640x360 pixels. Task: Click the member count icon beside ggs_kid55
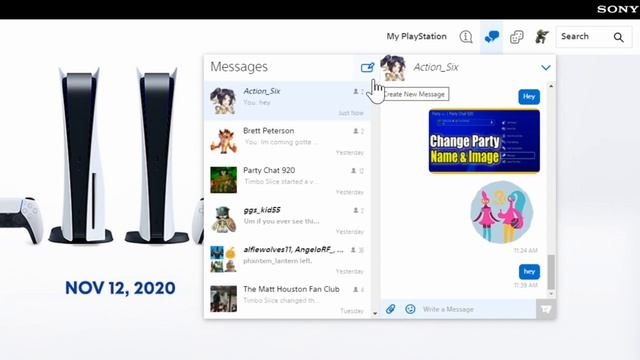(x=356, y=210)
